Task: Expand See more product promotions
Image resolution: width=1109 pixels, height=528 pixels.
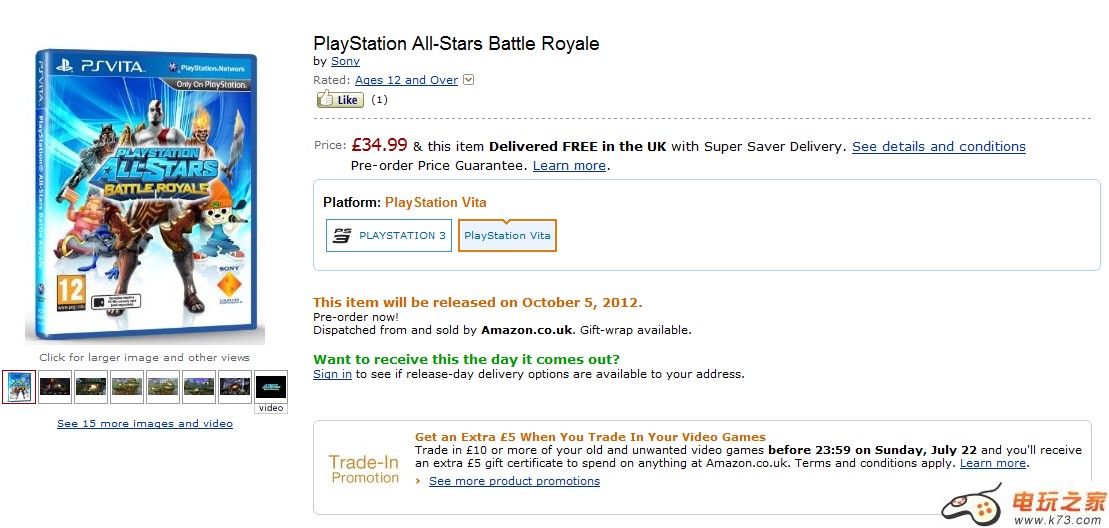Action: click(514, 481)
